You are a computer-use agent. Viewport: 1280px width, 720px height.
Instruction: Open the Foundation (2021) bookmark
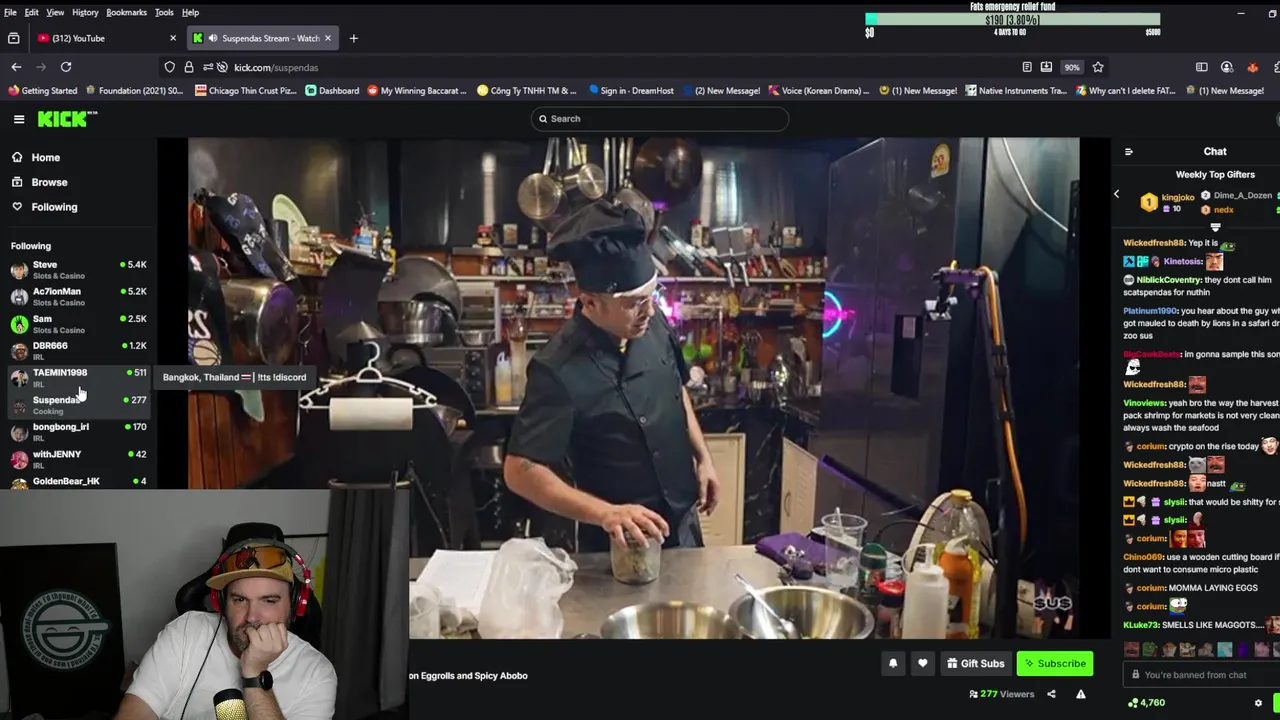pos(134,90)
